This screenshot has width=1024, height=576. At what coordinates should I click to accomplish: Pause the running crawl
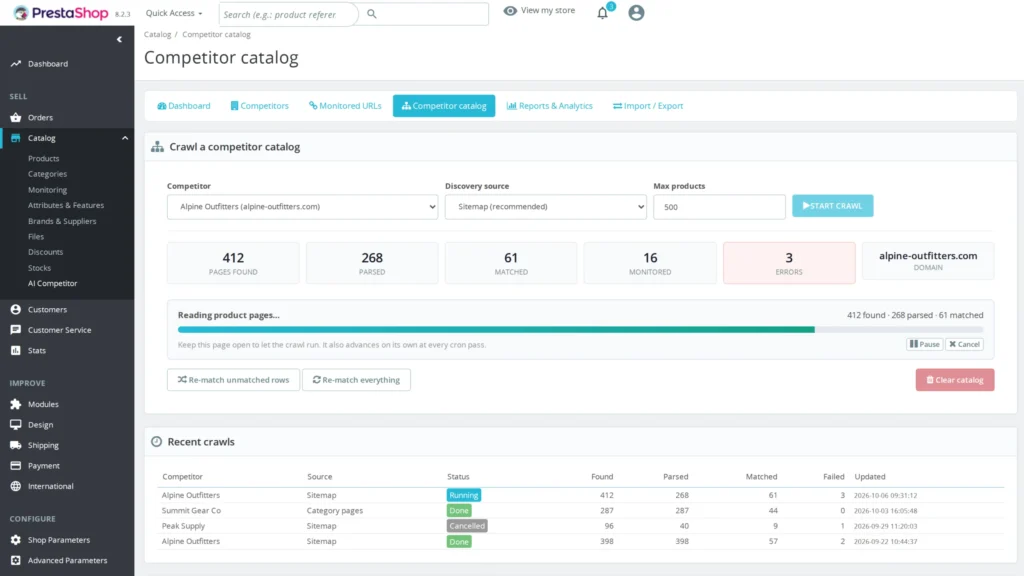[x=925, y=344]
